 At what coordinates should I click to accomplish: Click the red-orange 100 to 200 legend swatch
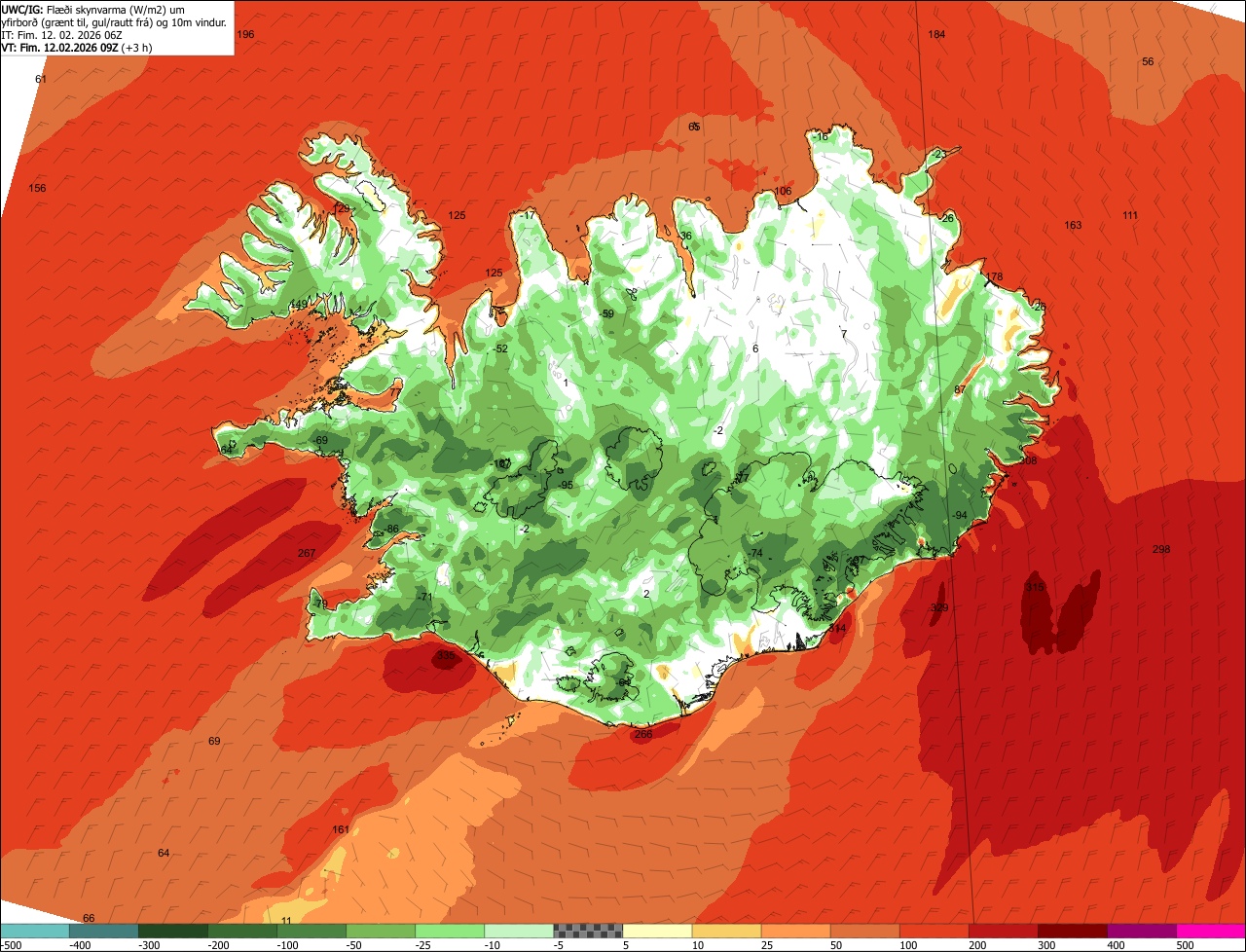tap(934, 931)
